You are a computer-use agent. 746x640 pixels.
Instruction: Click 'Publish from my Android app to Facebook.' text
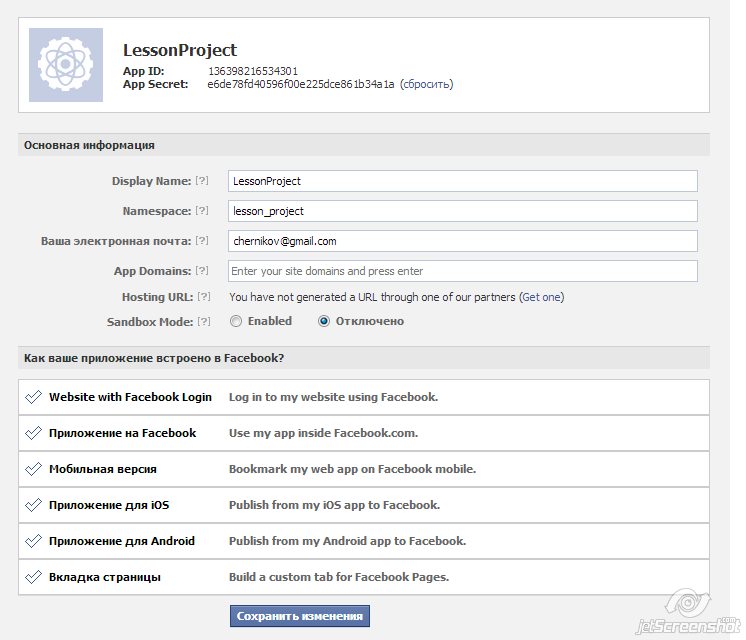point(347,541)
